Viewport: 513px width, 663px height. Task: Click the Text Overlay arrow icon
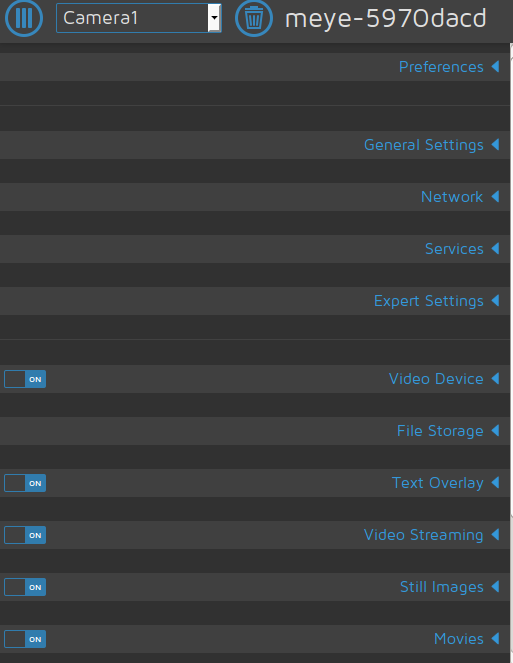(x=495, y=482)
